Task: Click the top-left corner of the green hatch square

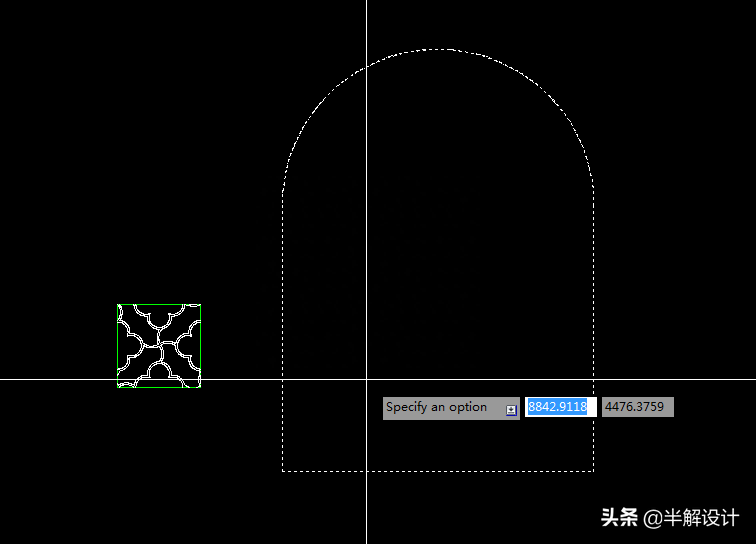Action: 118,305
